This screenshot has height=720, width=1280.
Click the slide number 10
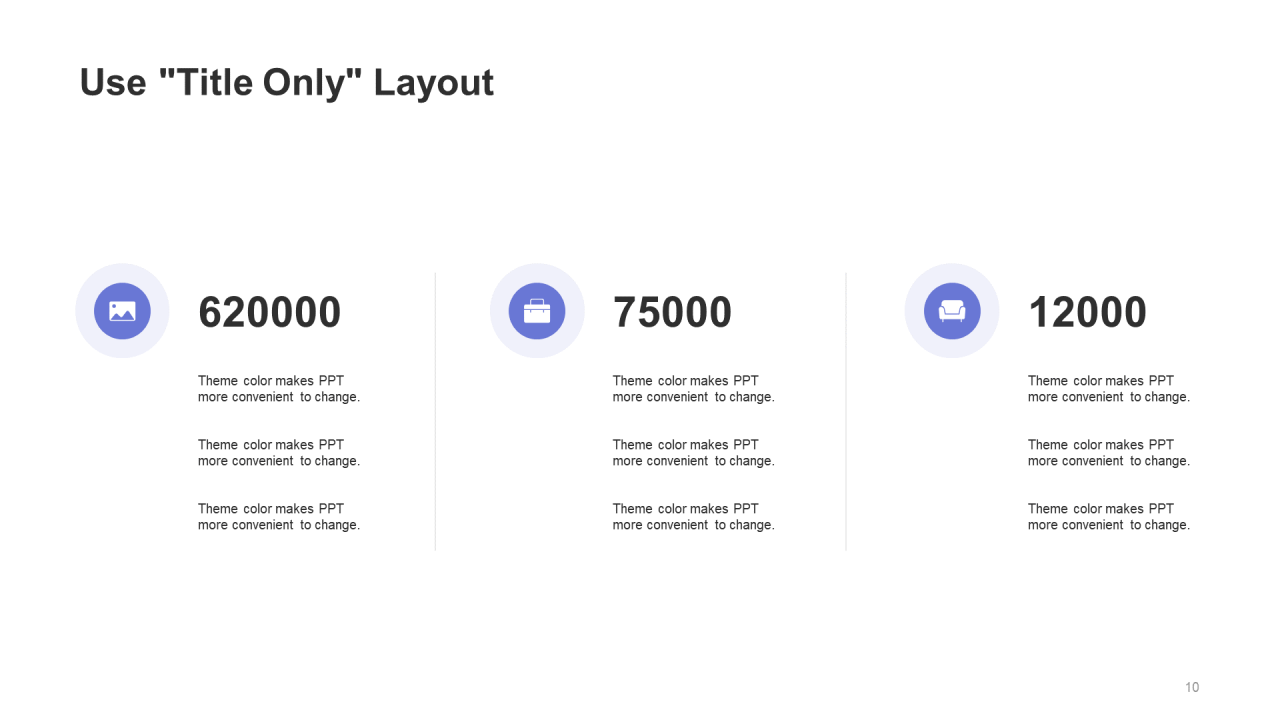tap(1192, 687)
